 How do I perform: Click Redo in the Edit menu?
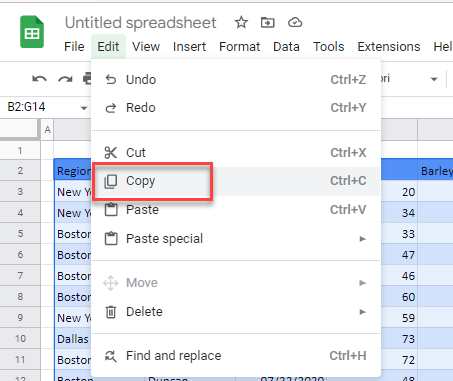pos(236,108)
